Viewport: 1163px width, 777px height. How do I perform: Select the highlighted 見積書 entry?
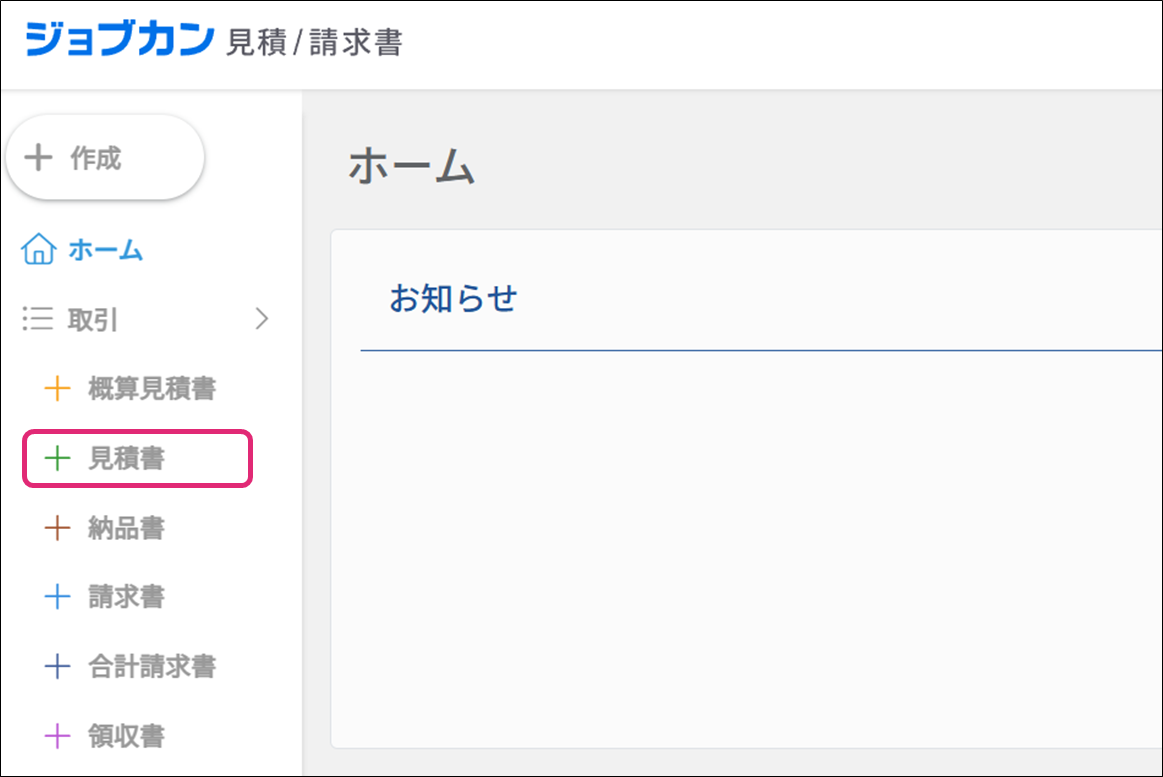(x=127, y=459)
